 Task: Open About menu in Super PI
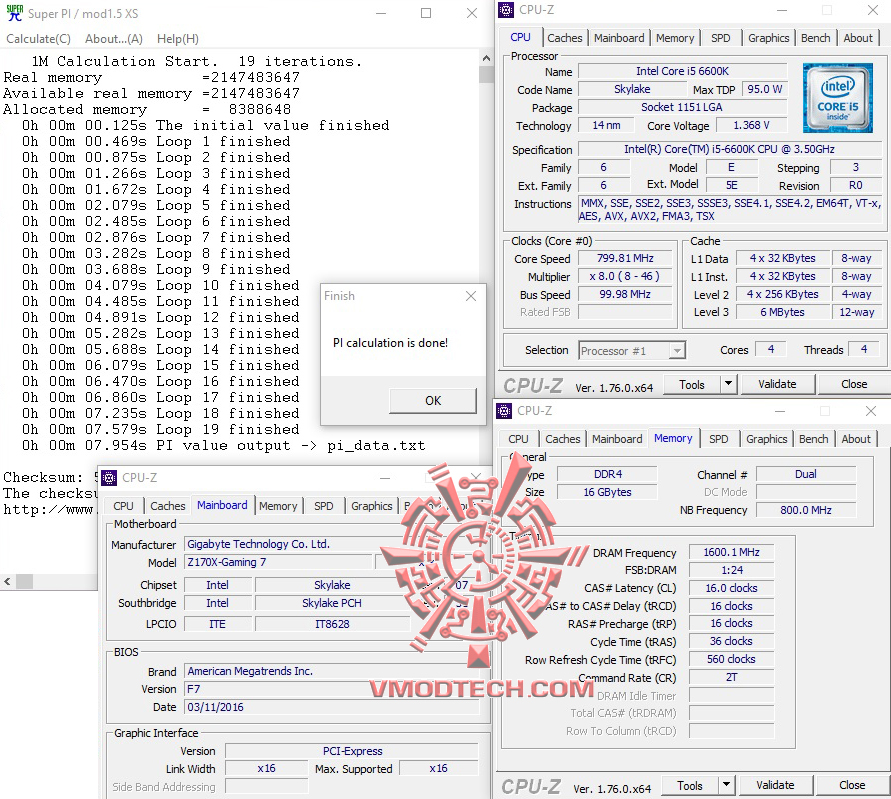click(x=114, y=39)
